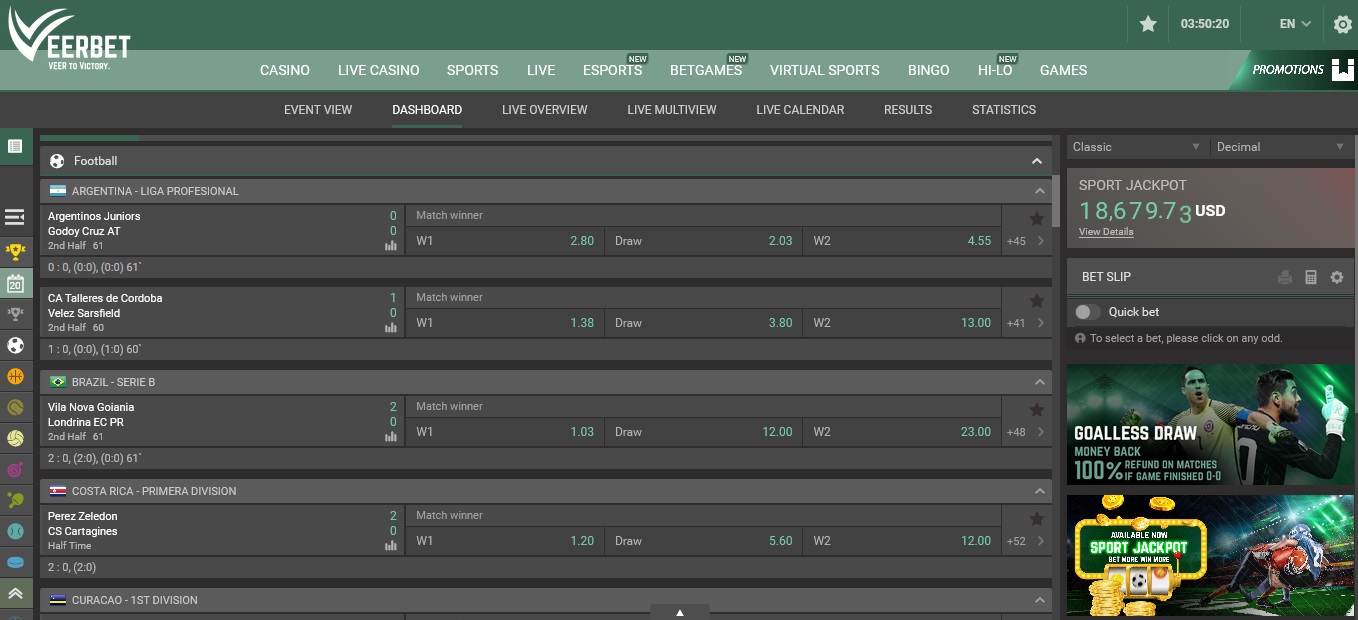Viewport: 1358px width, 620px height.
Task: Favorite the Argentinos Juniors match star
Action: [x=1037, y=219]
